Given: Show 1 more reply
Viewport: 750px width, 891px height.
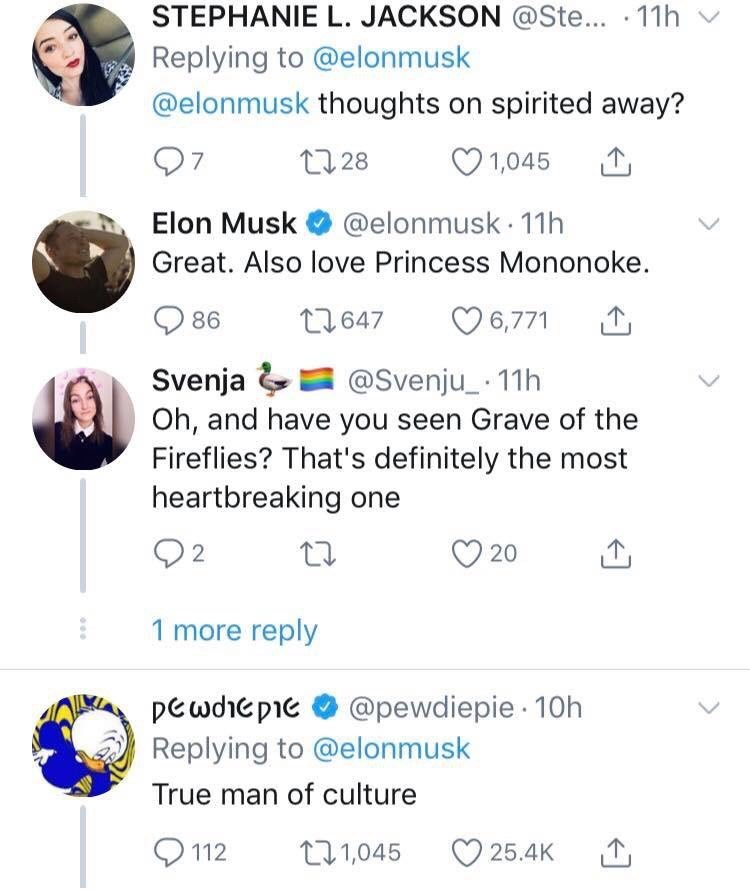Looking at the screenshot, I should (234, 631).
